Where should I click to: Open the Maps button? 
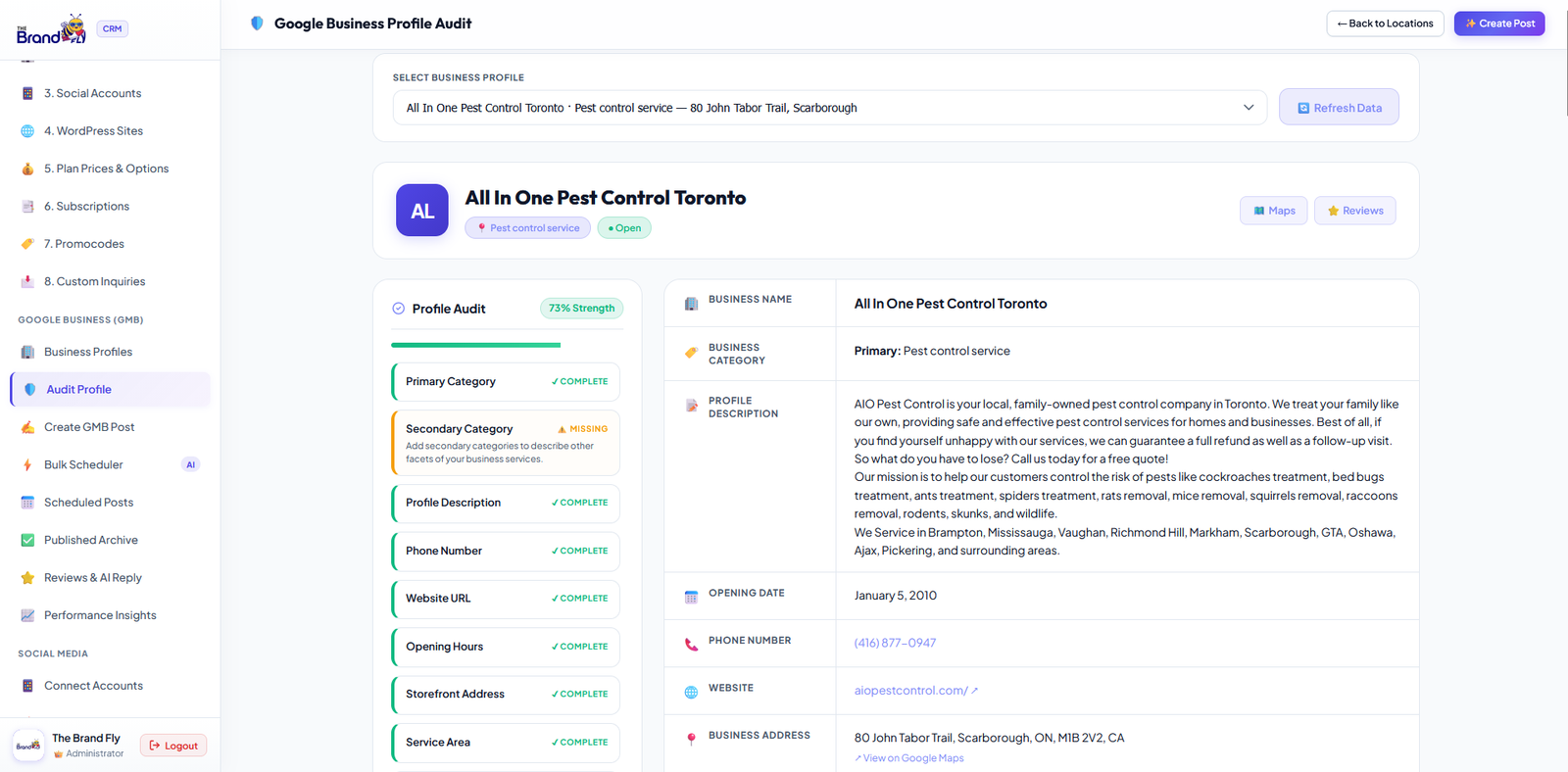(x=1274, y=211)
